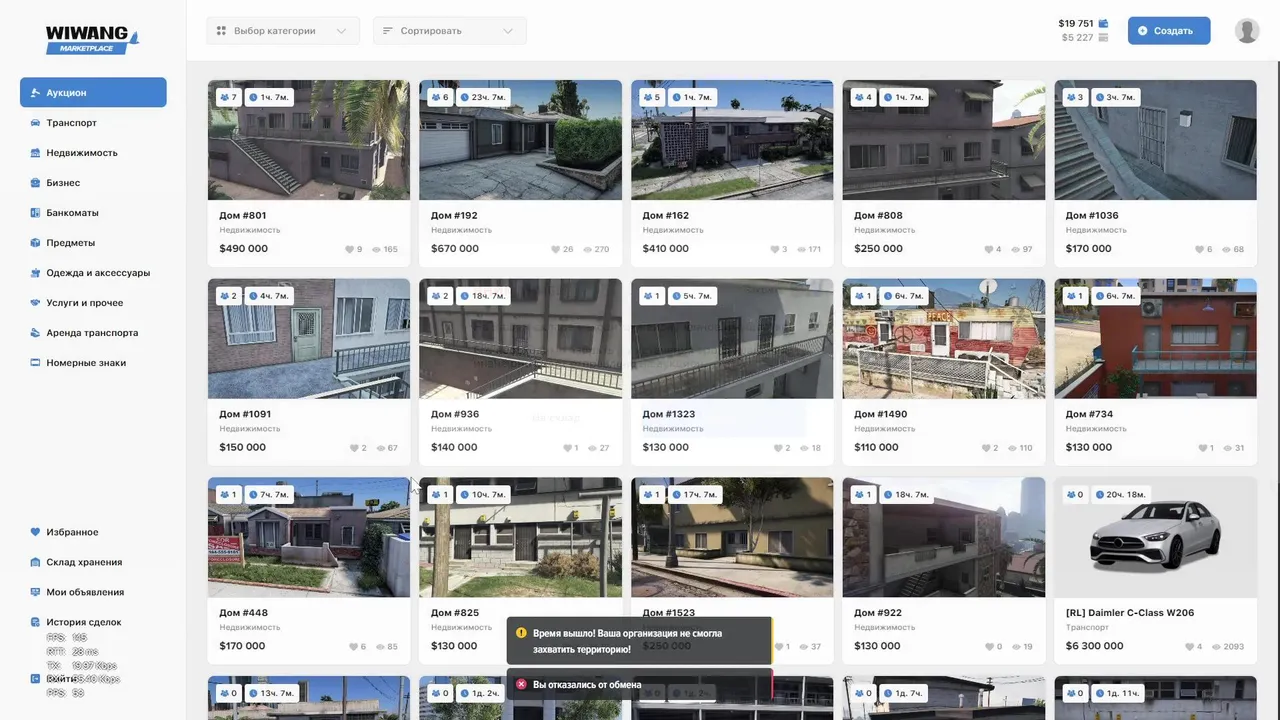
Task: Click the $19 751 balance
Action: click(x=1076, y=23)
